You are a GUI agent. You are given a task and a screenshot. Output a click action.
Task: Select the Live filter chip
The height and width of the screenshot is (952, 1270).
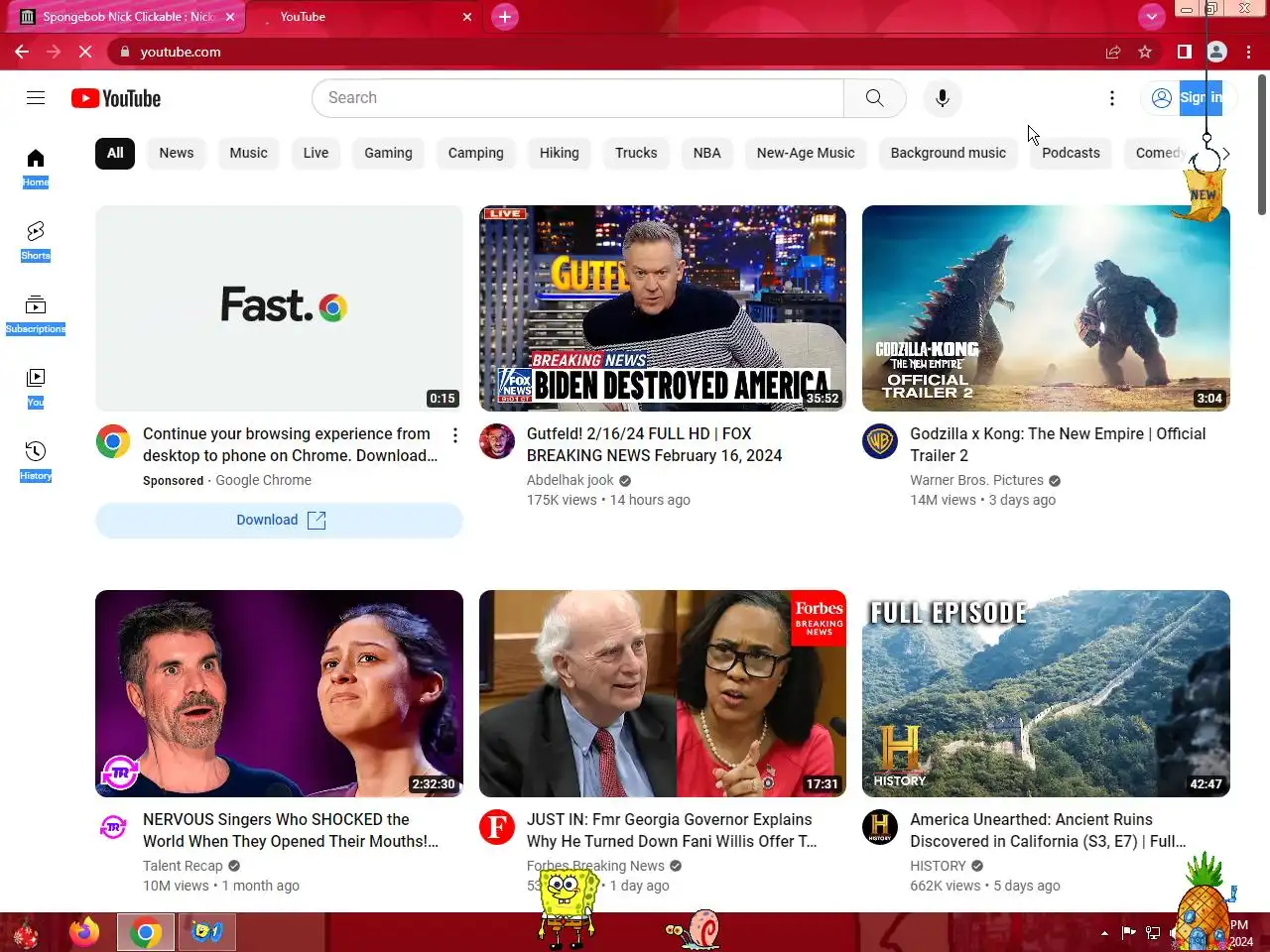(316, 153)
